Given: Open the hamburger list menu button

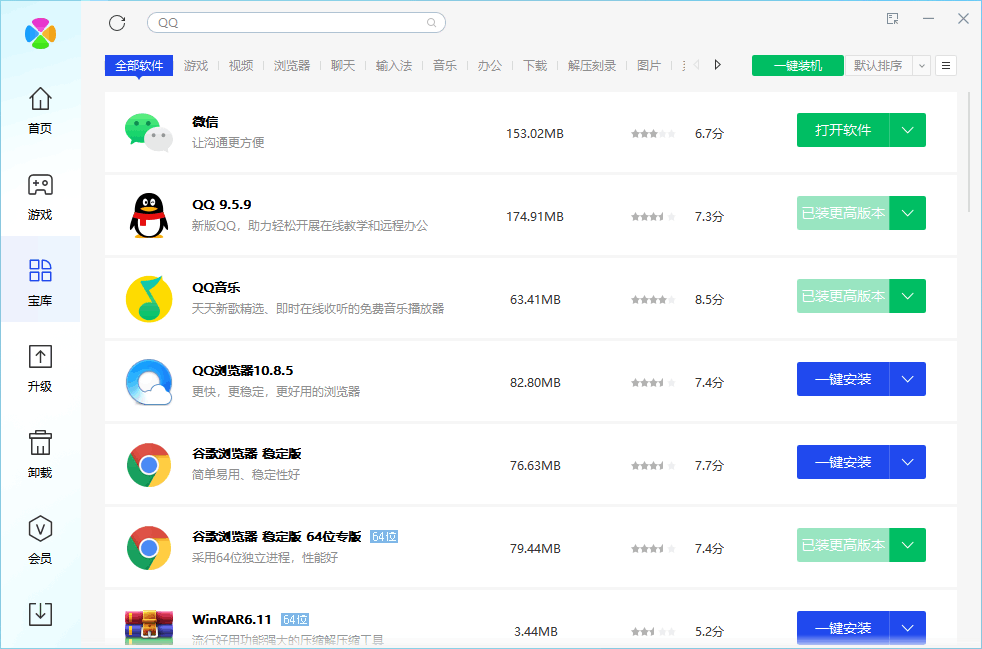Looking at the screenshot, I should click(x=946, y=65).
